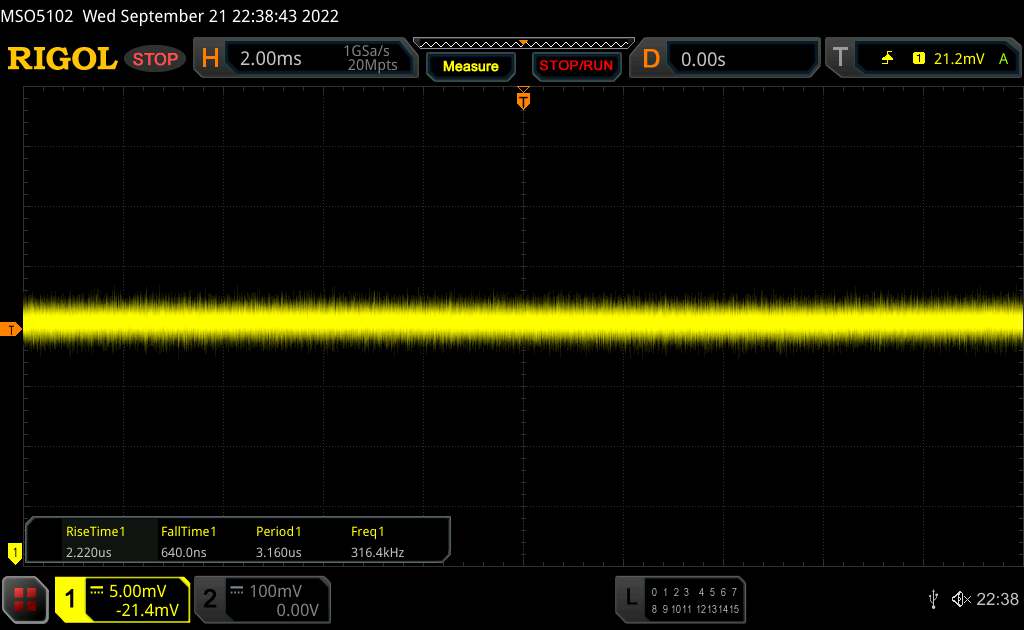Click the trigger mode A indicator
The image size is (1024, 630).
[1003, 59]
